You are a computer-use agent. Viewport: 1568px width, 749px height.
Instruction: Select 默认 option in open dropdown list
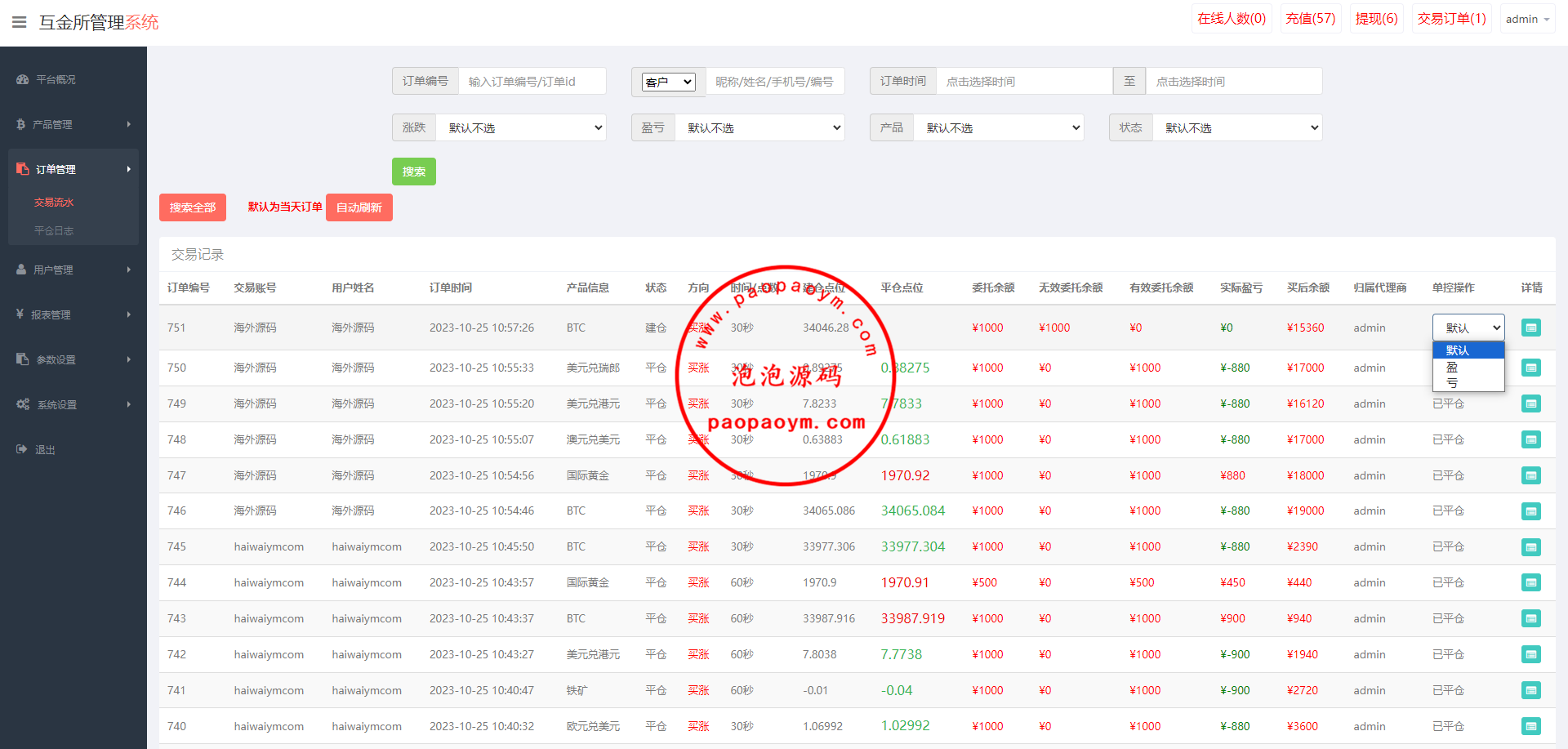pos(1468,350)
